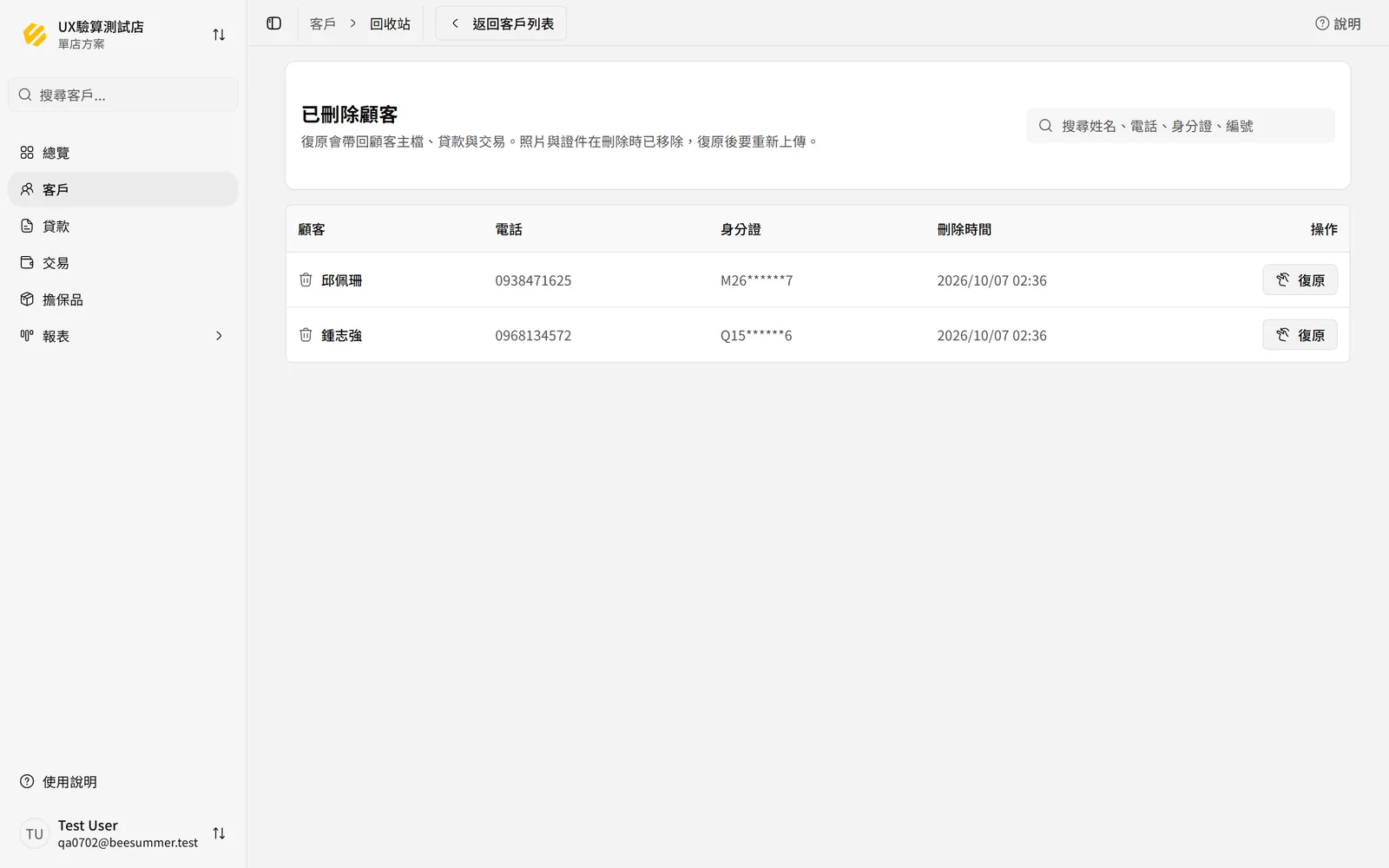Click the 操作 column header
This screenshot has width=1389, height=868.
[1324, 229]
